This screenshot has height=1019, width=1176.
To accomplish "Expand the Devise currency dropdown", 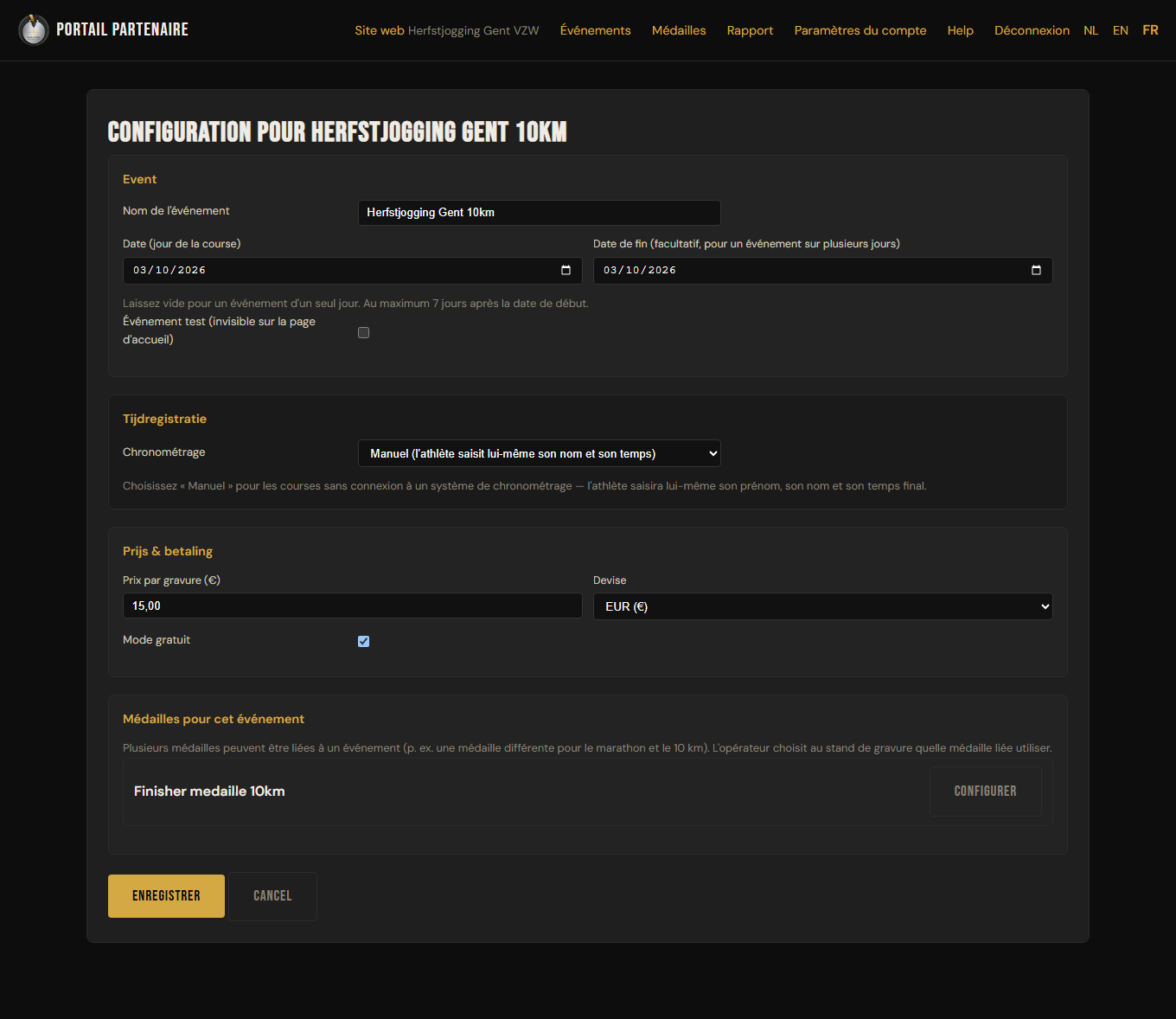I will pos(823,606).
